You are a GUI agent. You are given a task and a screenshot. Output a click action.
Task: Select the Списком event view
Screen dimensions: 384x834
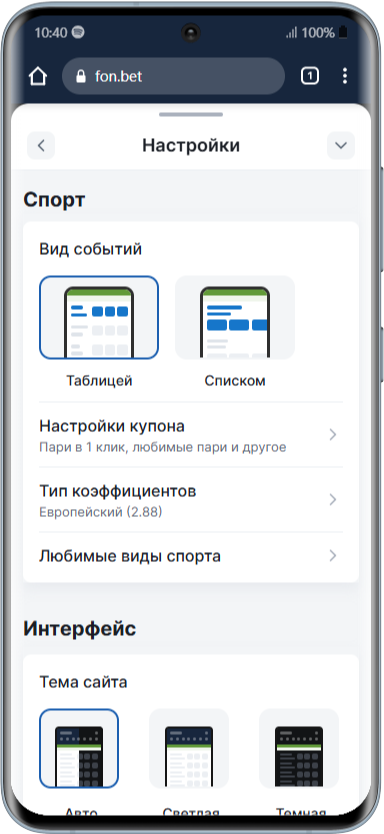pos(235,318)
